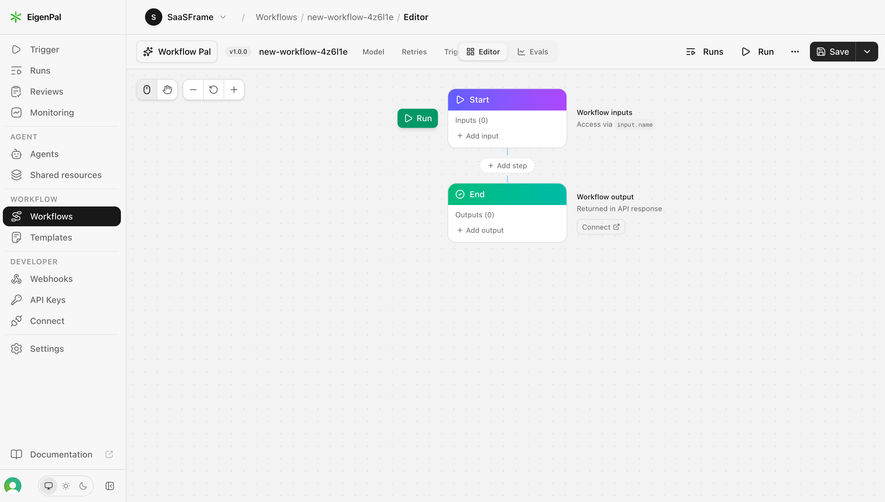This screenshot has width=885, height=502.
Task: Select the hand pan tool
Action: (x=167, y=90)
